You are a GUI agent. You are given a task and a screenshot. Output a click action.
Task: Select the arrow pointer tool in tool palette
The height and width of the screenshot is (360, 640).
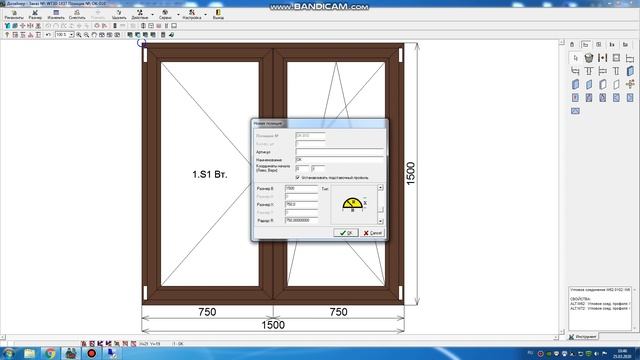click(x=576, y=58)
